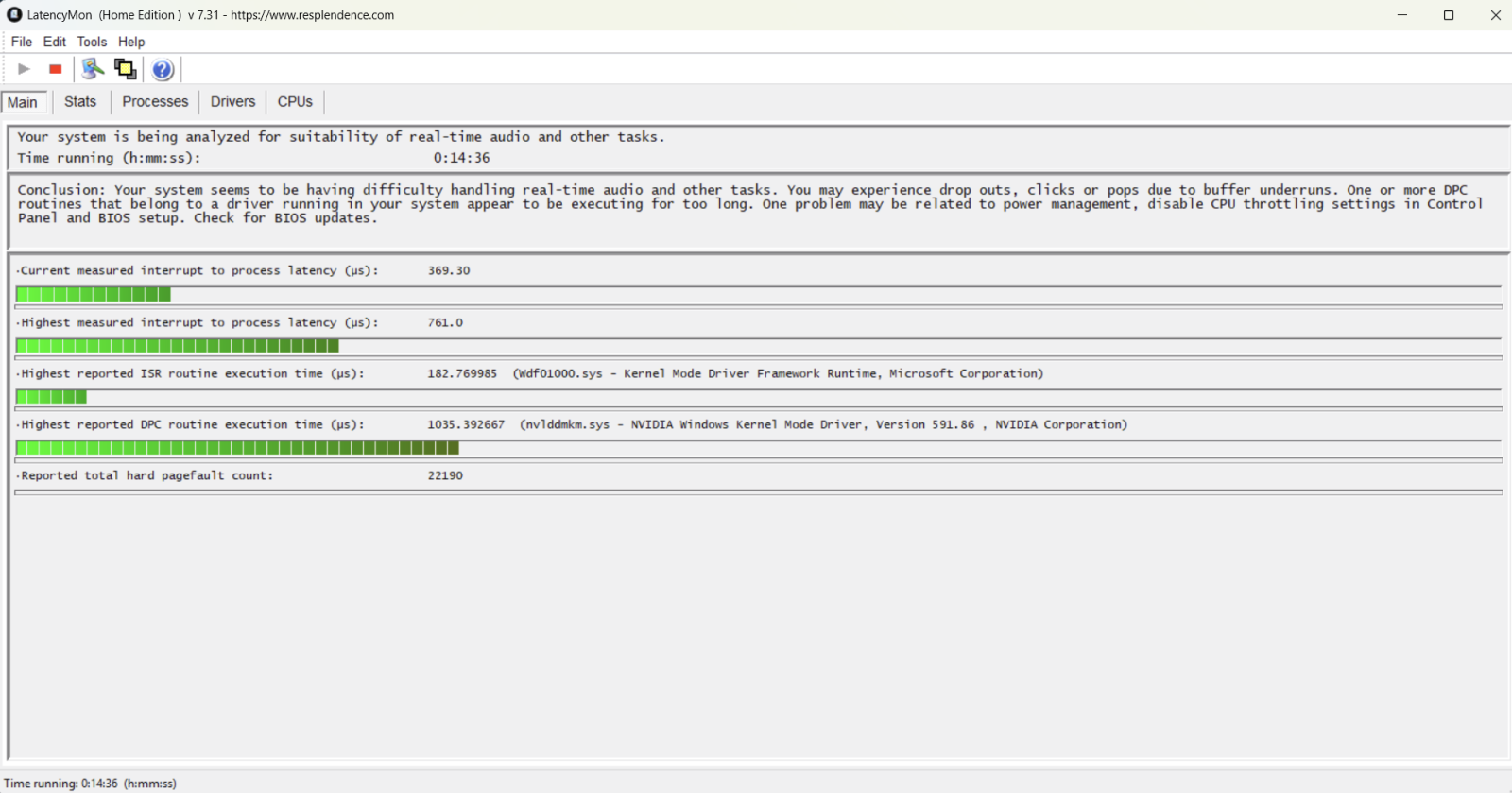The image size is (1512, 793).
Task: Stop the latency monitor
Action: click(56, 69)
